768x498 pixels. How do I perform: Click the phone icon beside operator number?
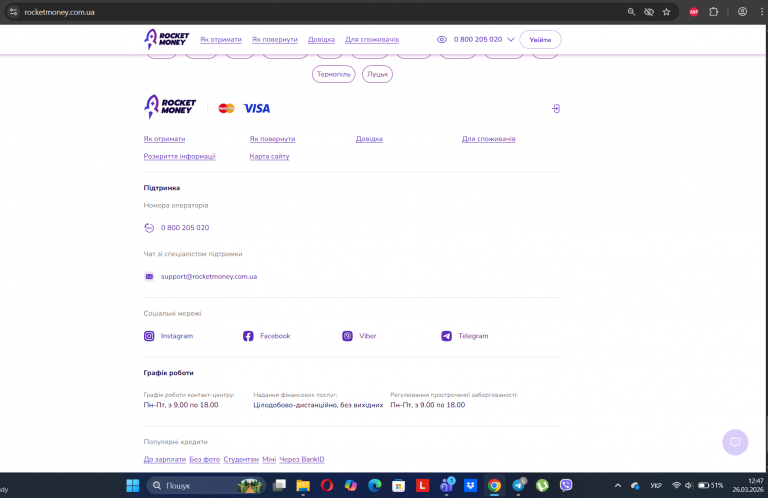(x=149, y=228)
